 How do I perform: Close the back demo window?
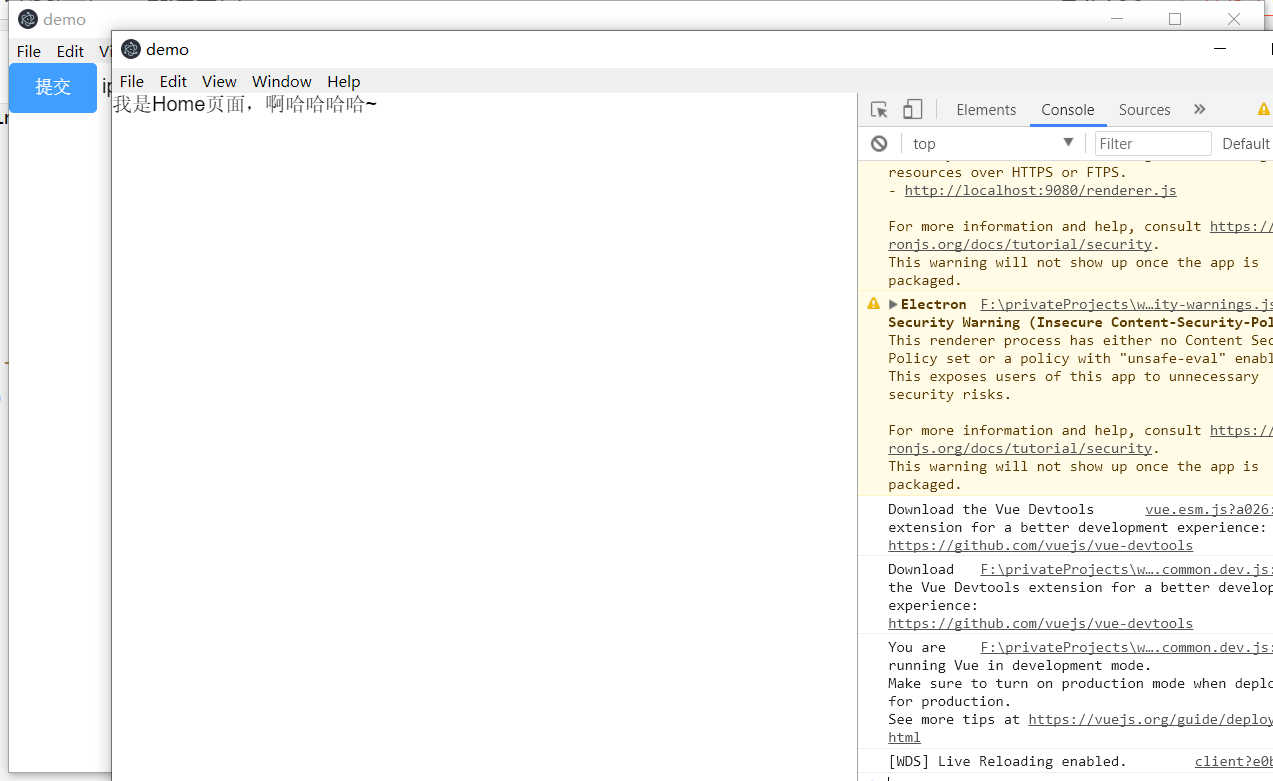pyautogui.click(x=1234, y=19)
